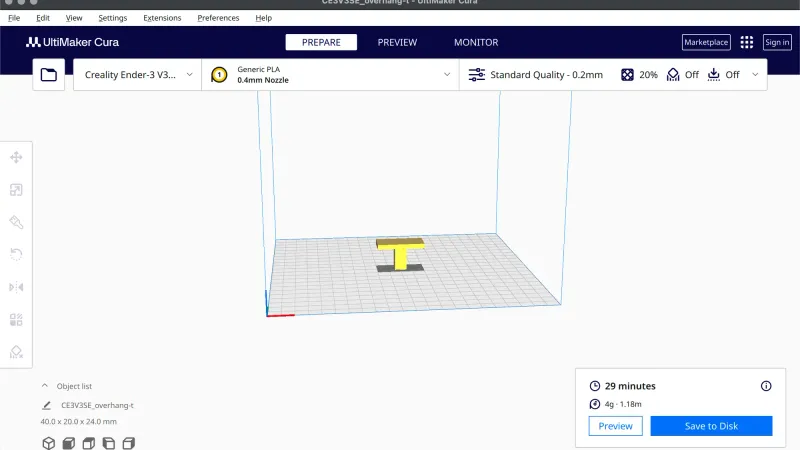Select the yellow T model on build plate

click(x=401, y=253)
